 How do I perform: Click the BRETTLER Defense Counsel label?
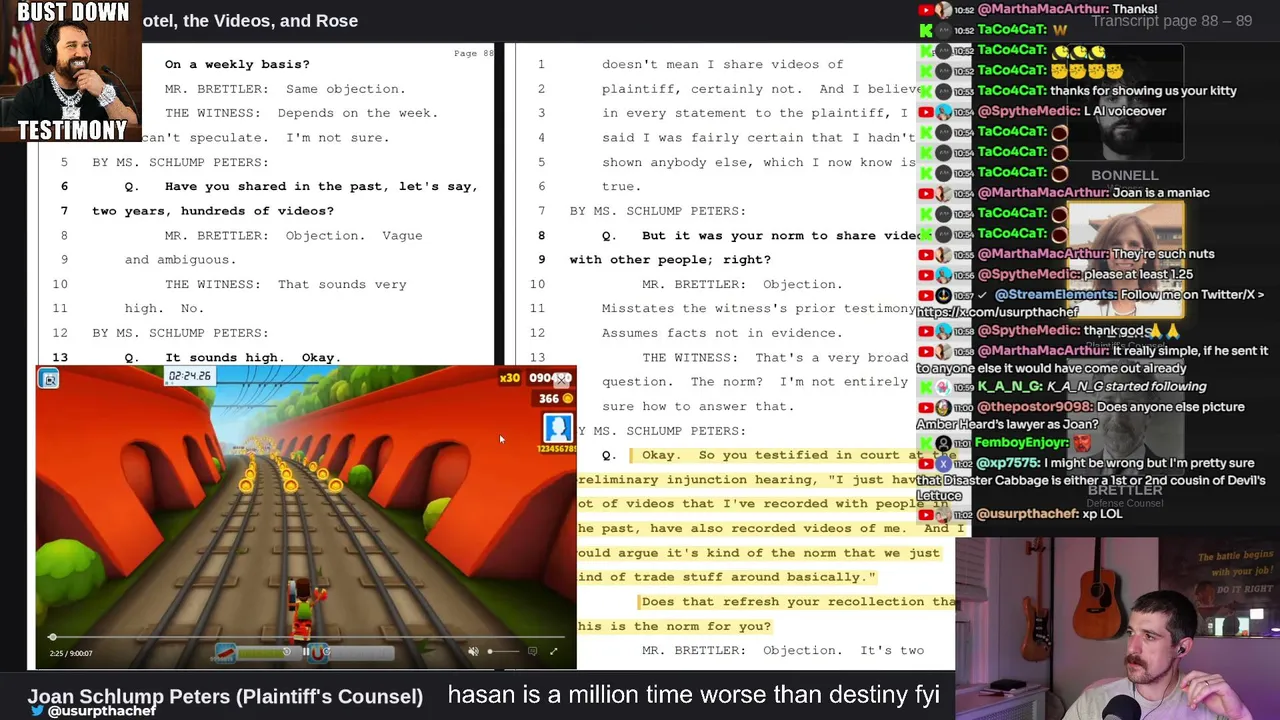[x=1125, y=496]
